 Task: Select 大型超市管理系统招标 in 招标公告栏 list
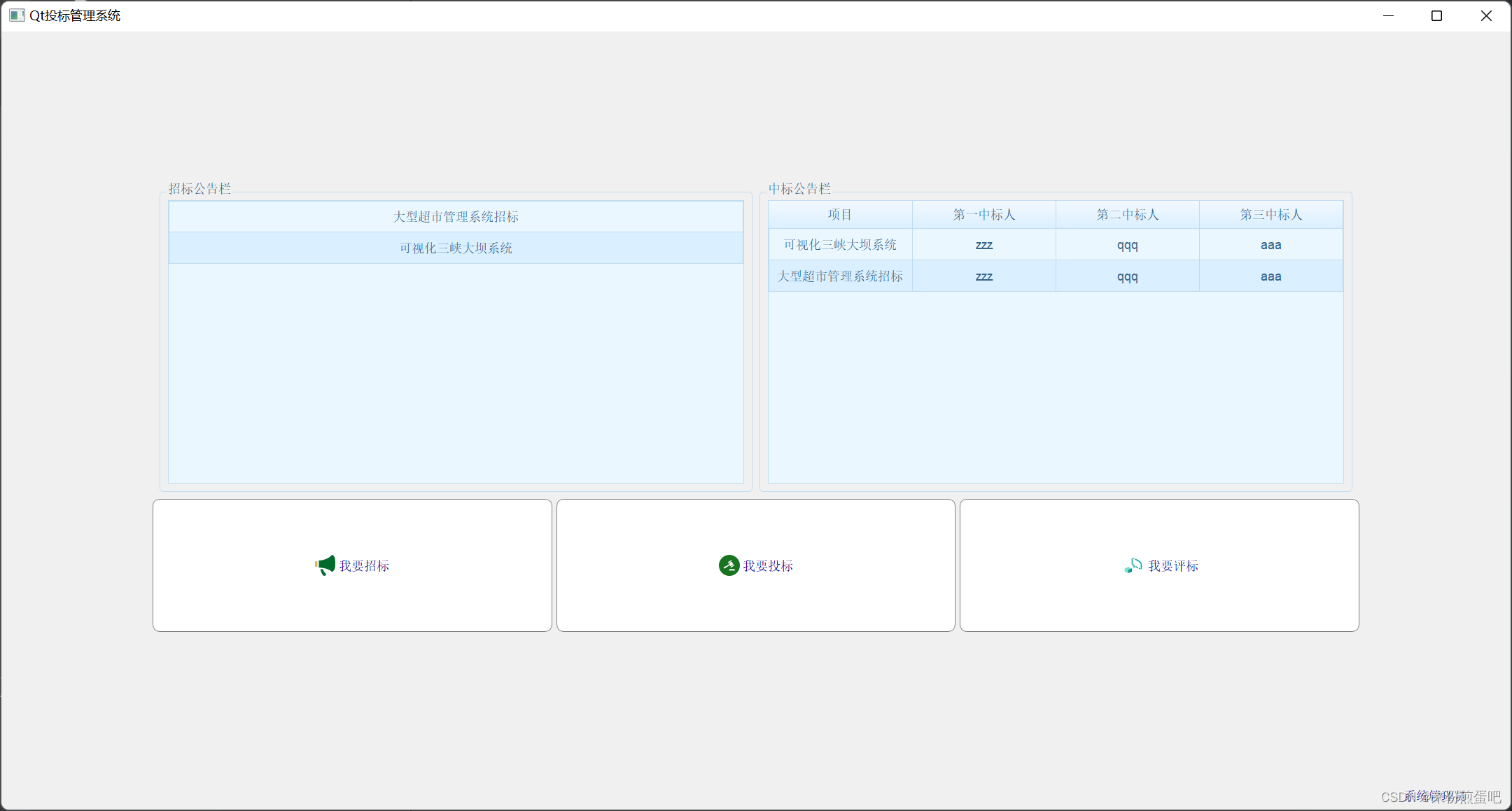456,217
